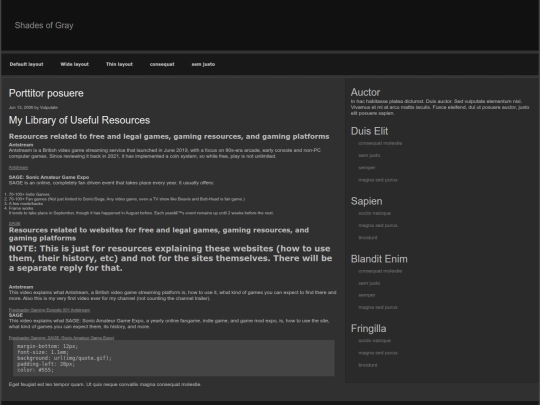This screenshot has width=540, height=405.
Task: Open consequat molestie under Duis Elit
Action: 380,143
